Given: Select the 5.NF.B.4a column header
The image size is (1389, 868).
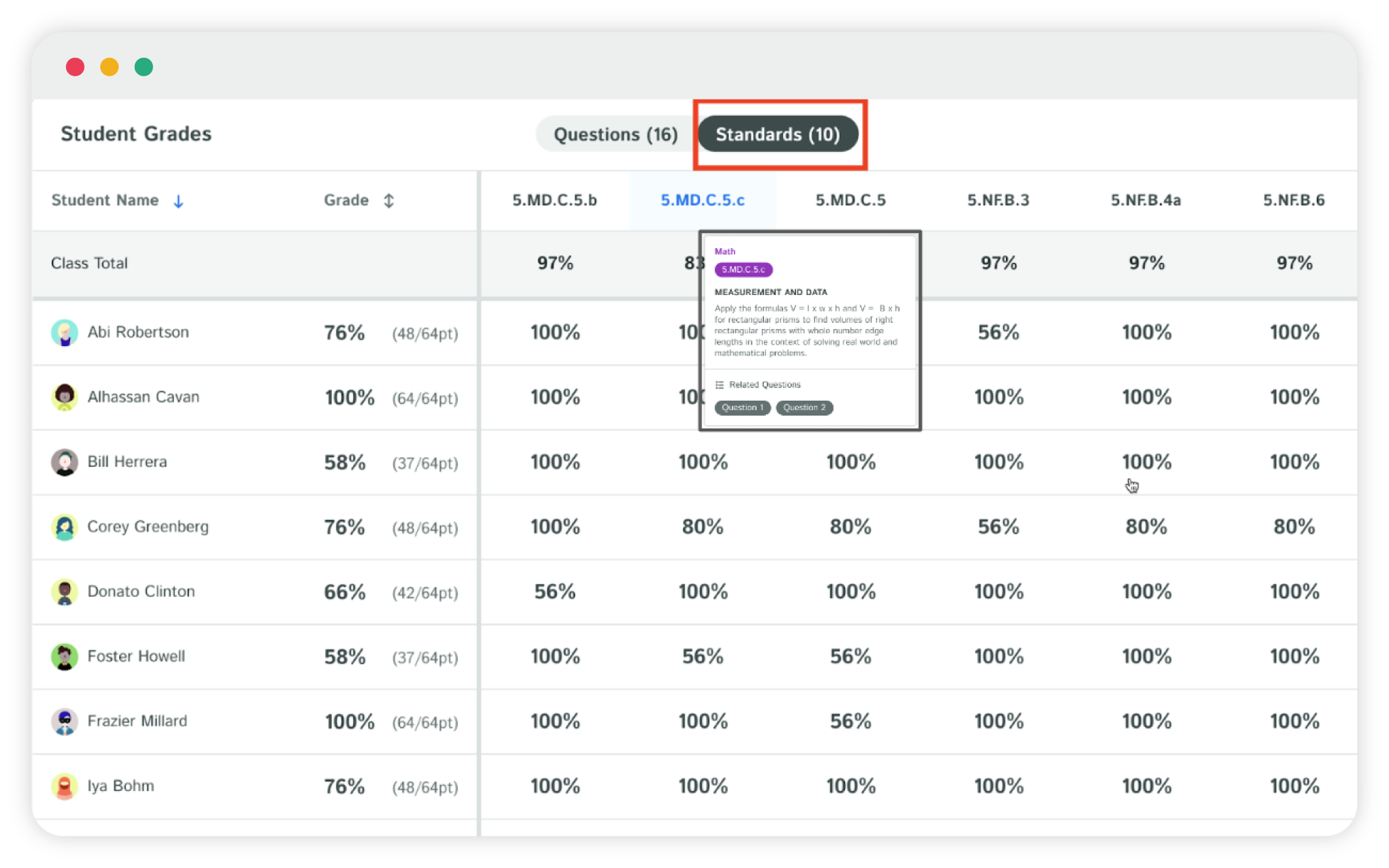Looking at the screenshot, I should [x=1146, y=200].
